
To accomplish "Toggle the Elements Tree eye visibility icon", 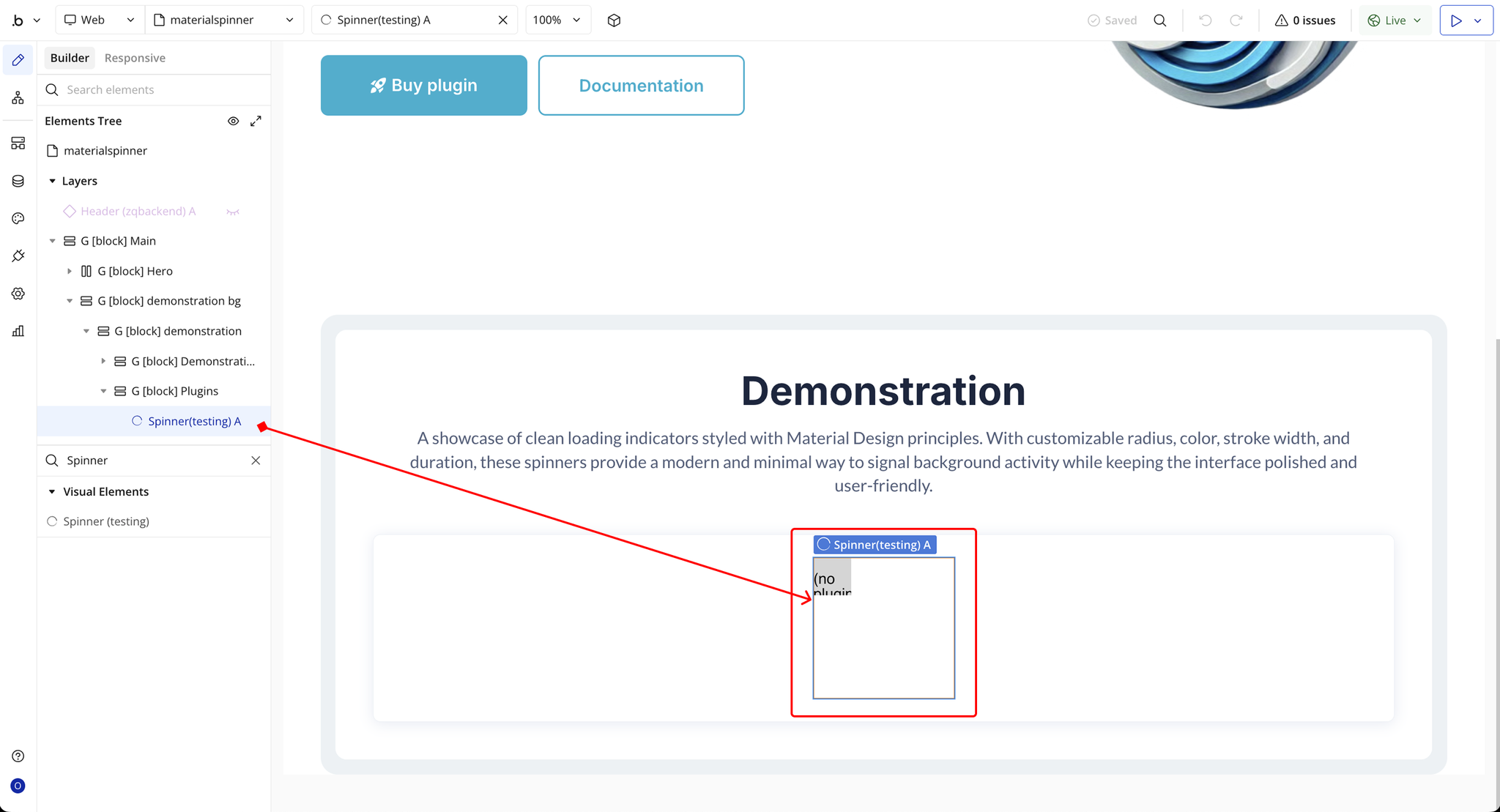I will [233, 121].
